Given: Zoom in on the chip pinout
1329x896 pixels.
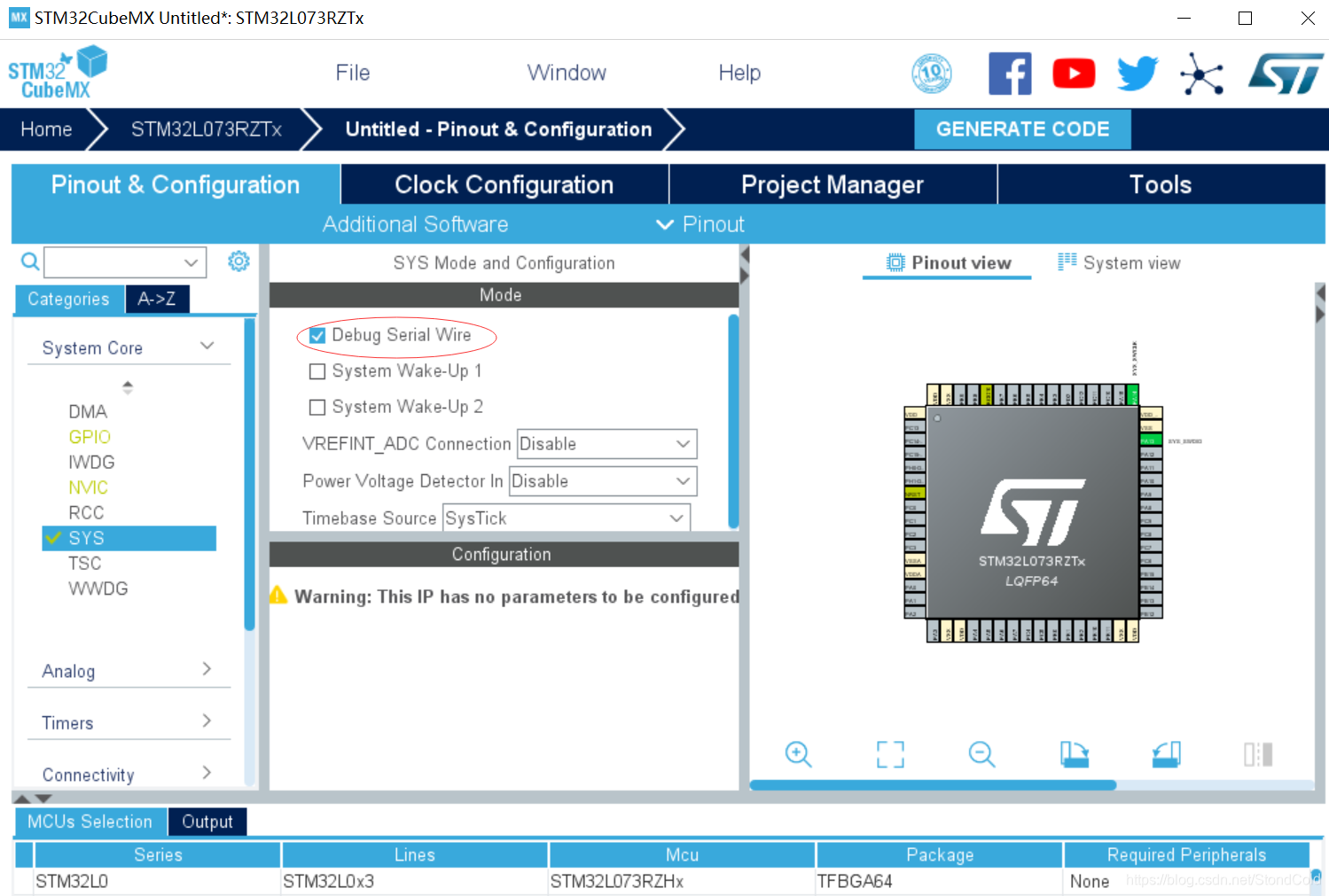Looking at the screenshot, I should 799,754.
